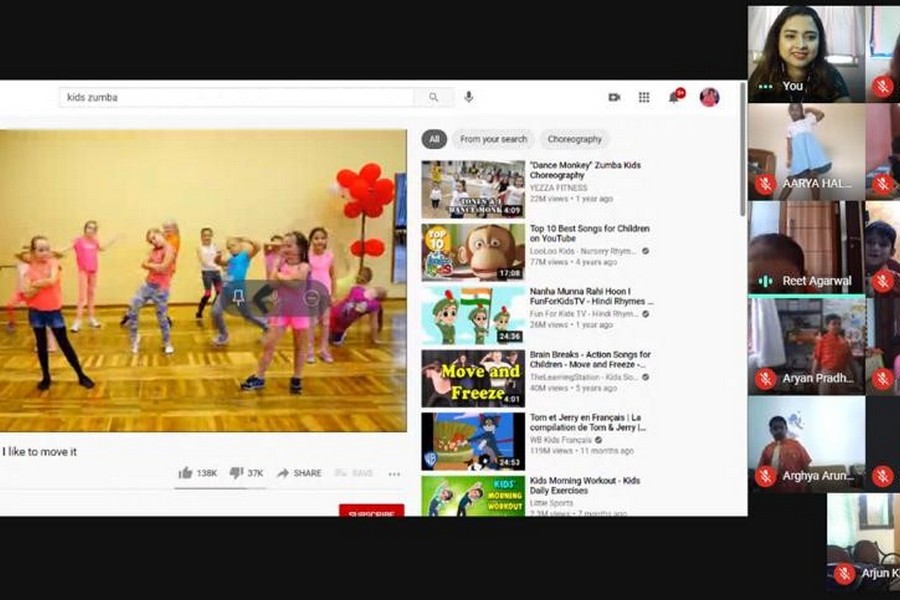Image resolution: width=900 pixels, height=600 pixels.
Task: Like the video with thumbs up
Action: (186, 473)
